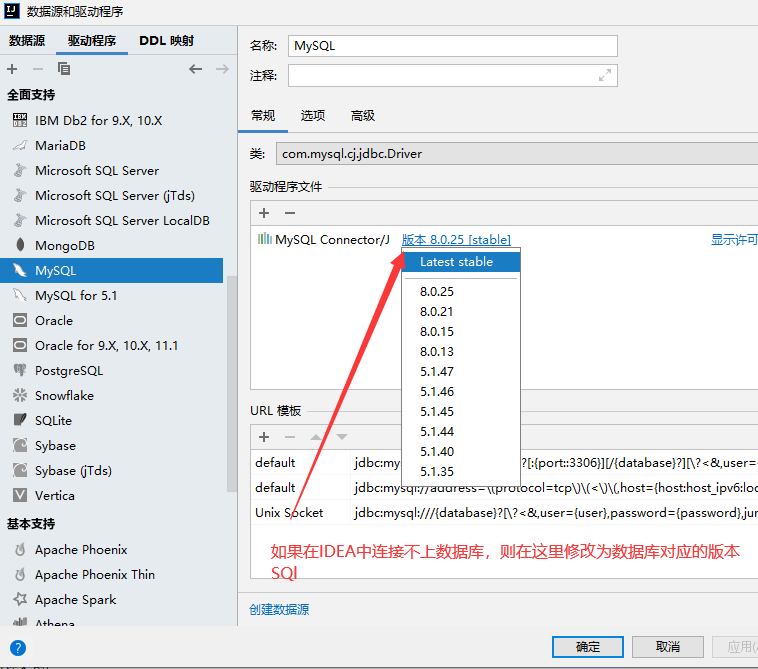Open the 版本 8.0.25 [stable] version dropdown

click(456, 240)
